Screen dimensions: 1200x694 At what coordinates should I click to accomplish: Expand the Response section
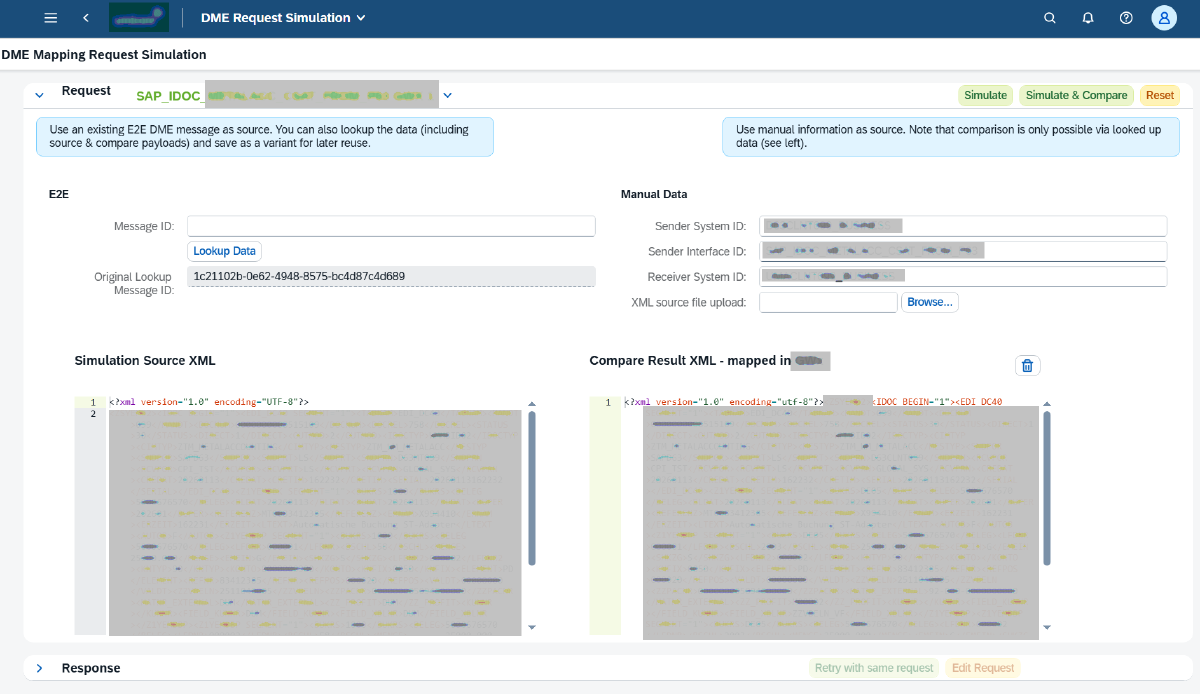pyautogui.click(x=39, y=668)
